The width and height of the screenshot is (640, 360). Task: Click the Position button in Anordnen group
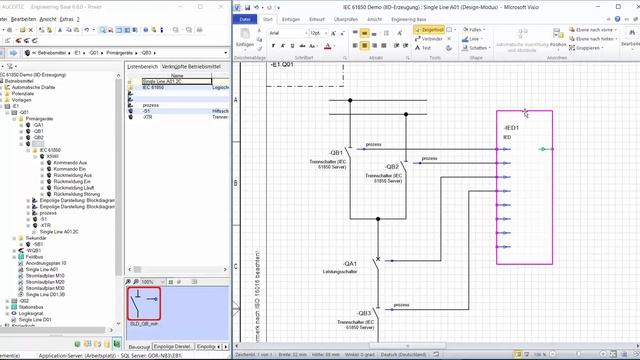coord(558,38)
